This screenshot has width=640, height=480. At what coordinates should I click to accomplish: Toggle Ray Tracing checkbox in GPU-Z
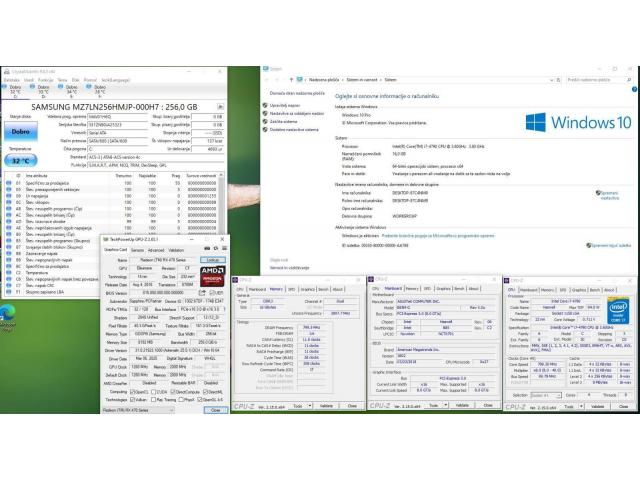click(x=153, y=400)
